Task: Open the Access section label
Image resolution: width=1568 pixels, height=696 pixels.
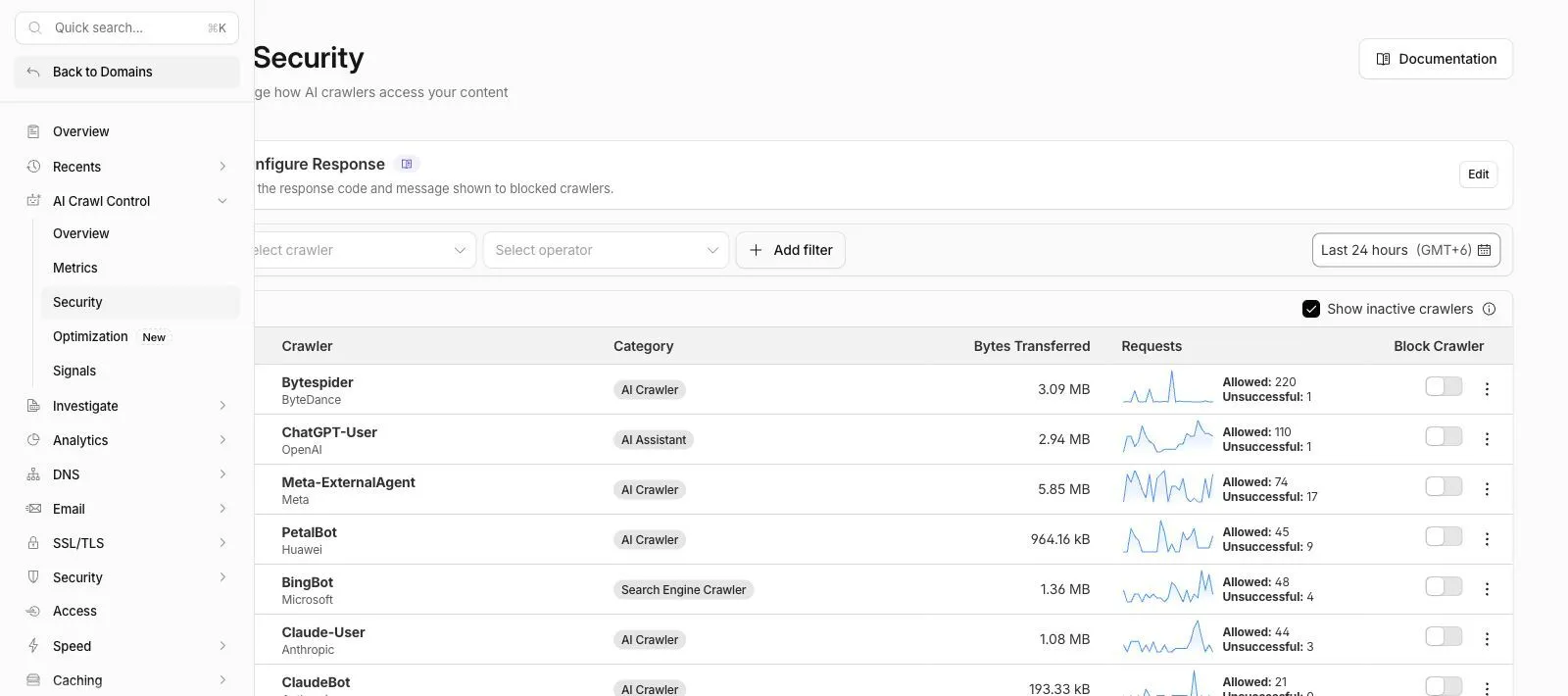Action: (x=74, y=611)
